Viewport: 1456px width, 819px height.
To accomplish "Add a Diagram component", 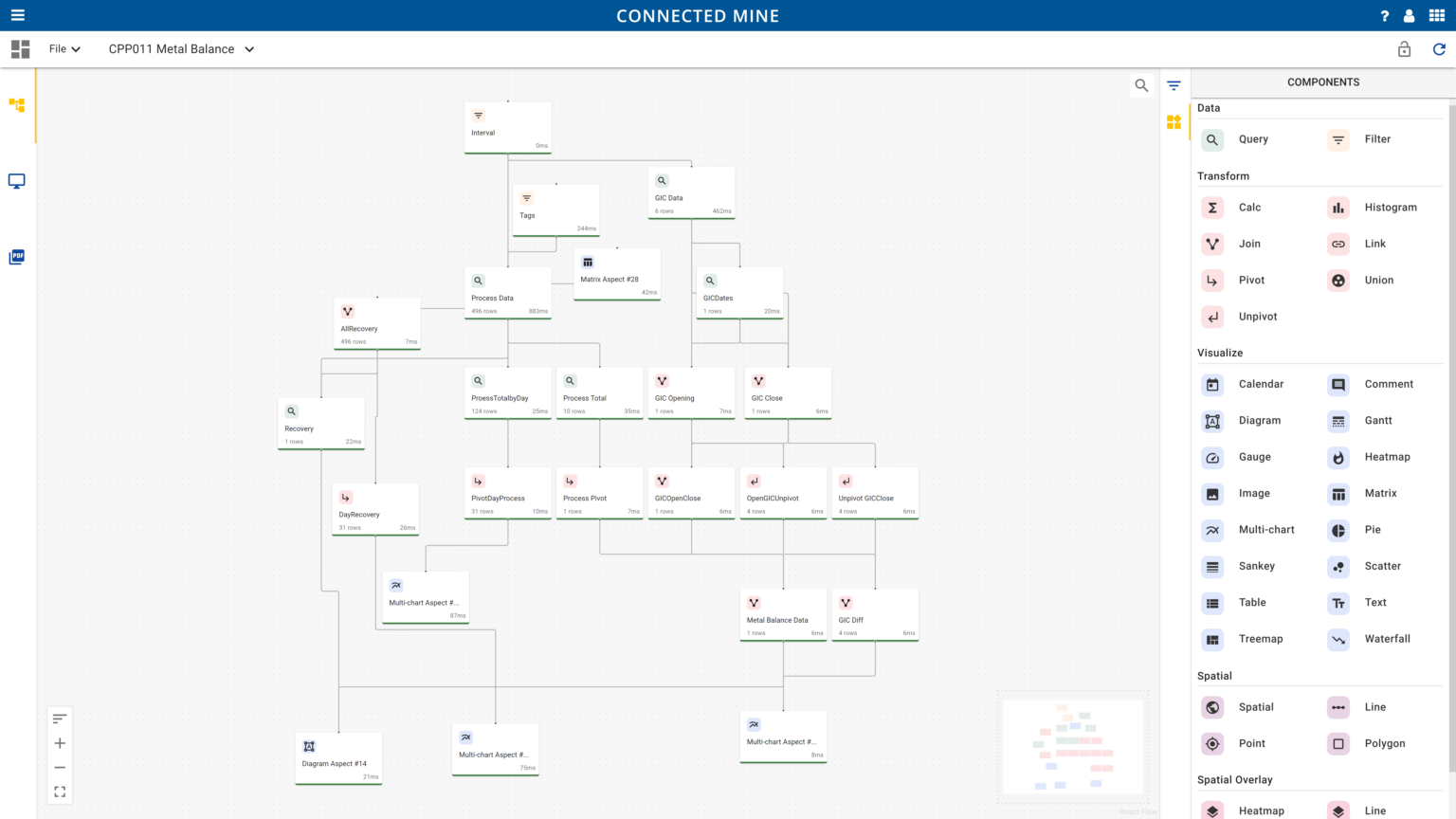I will click(x=1259, y=421).
